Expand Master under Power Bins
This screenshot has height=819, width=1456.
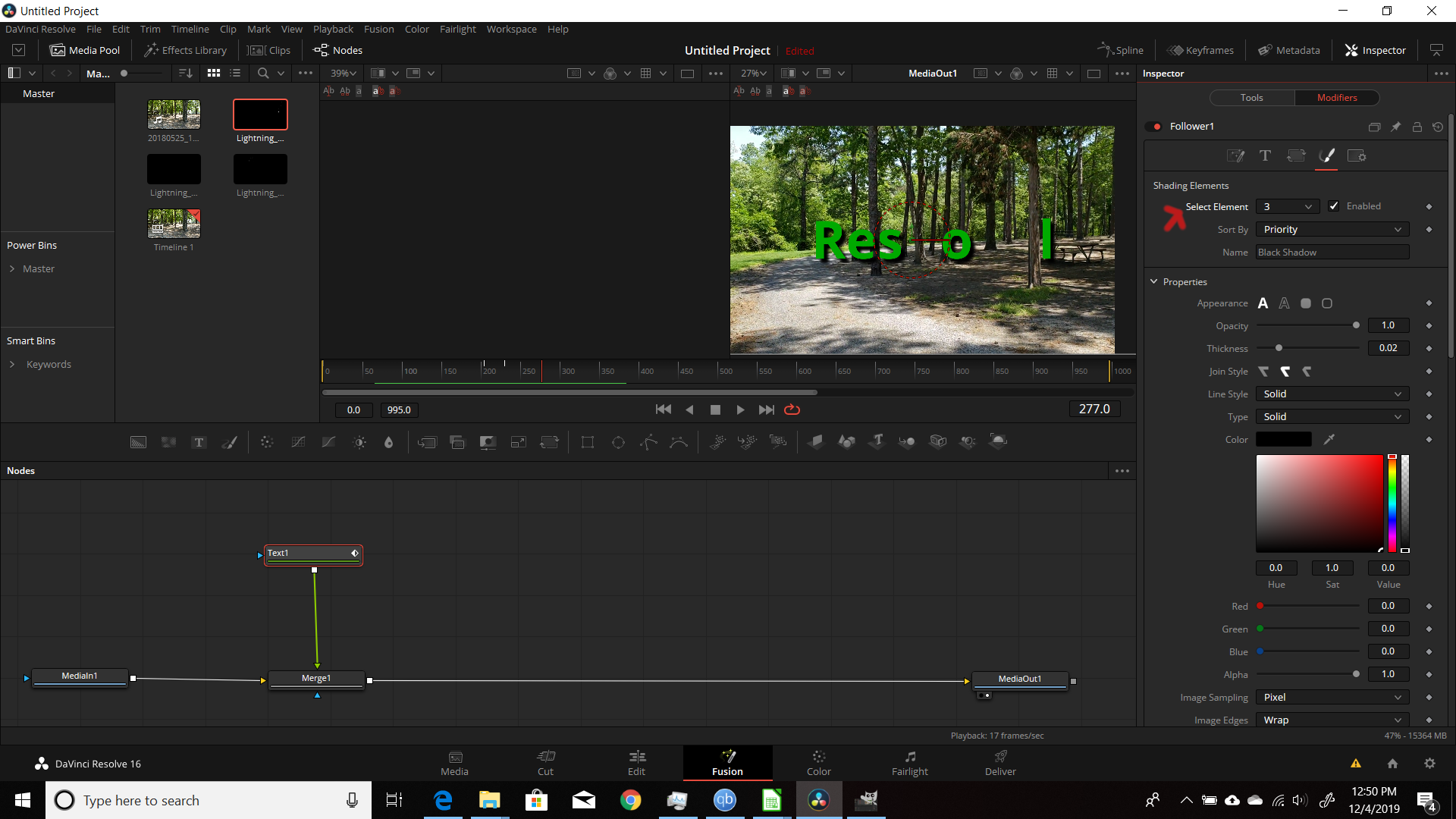pyautogui.click(x=12, y=268)
